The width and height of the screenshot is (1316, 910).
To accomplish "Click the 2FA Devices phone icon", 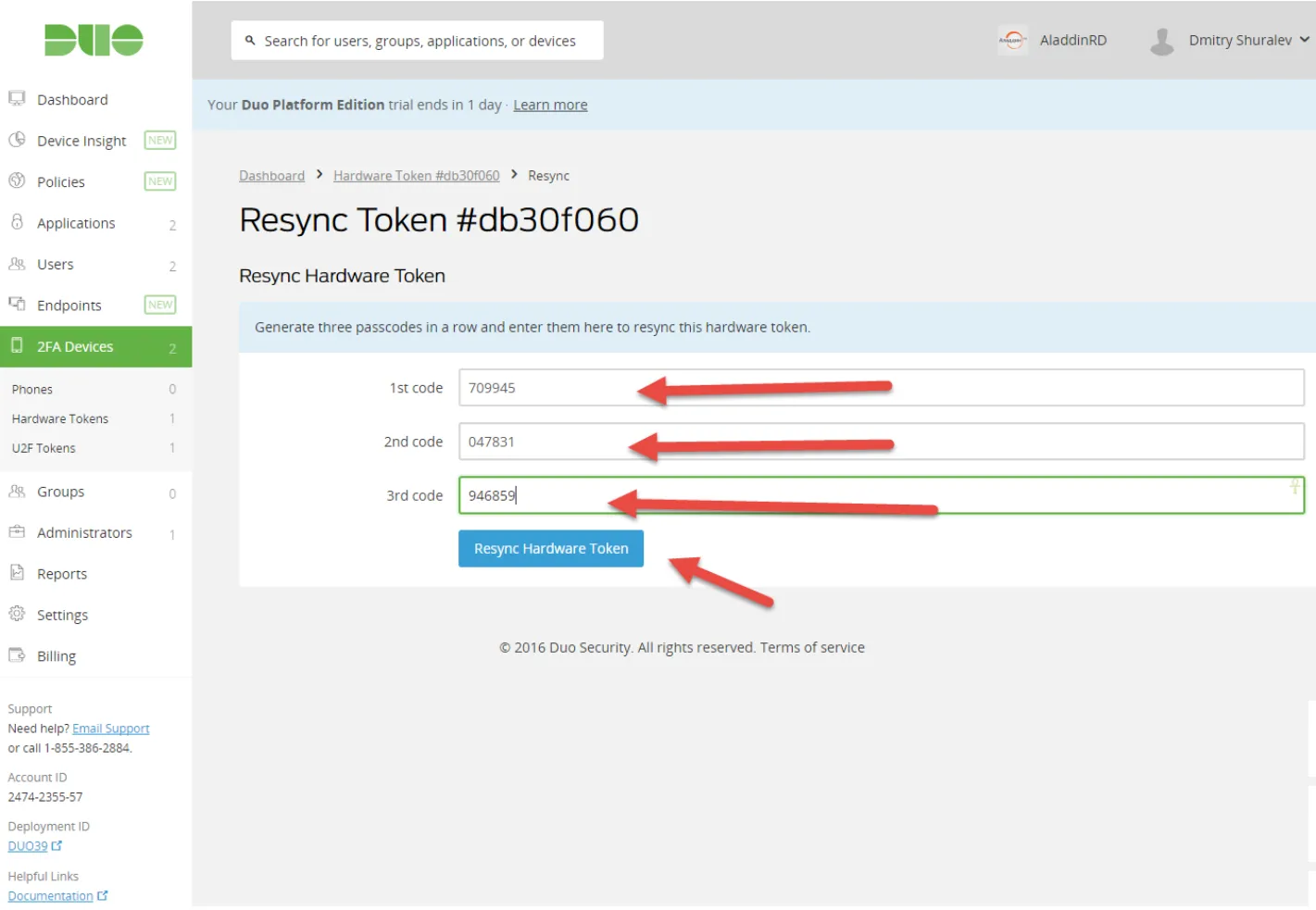I will (17, 345).
